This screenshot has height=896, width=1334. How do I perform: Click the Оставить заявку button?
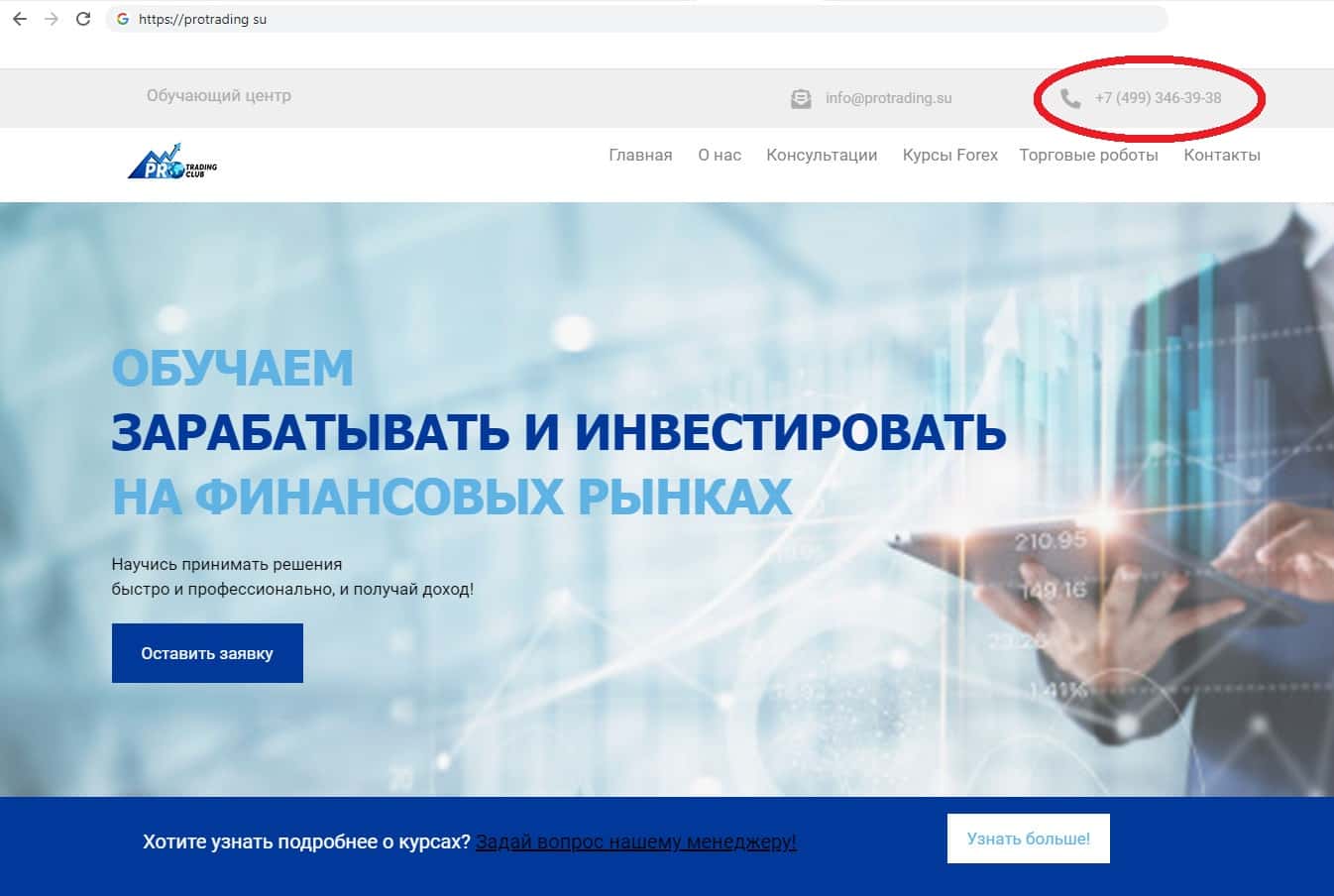(x=207, y=653)
